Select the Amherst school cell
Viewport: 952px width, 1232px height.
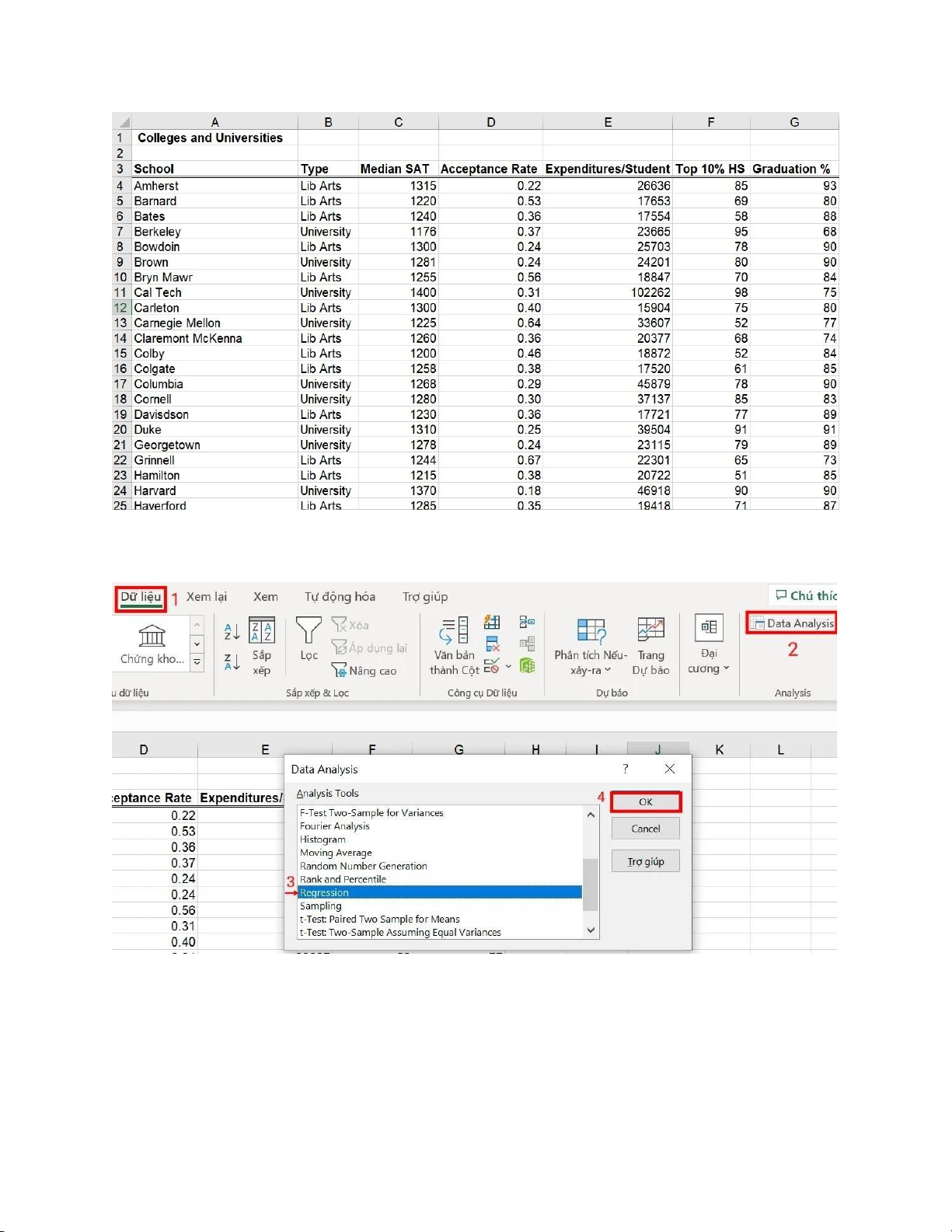pyautogui.click(x=214, y=186)
